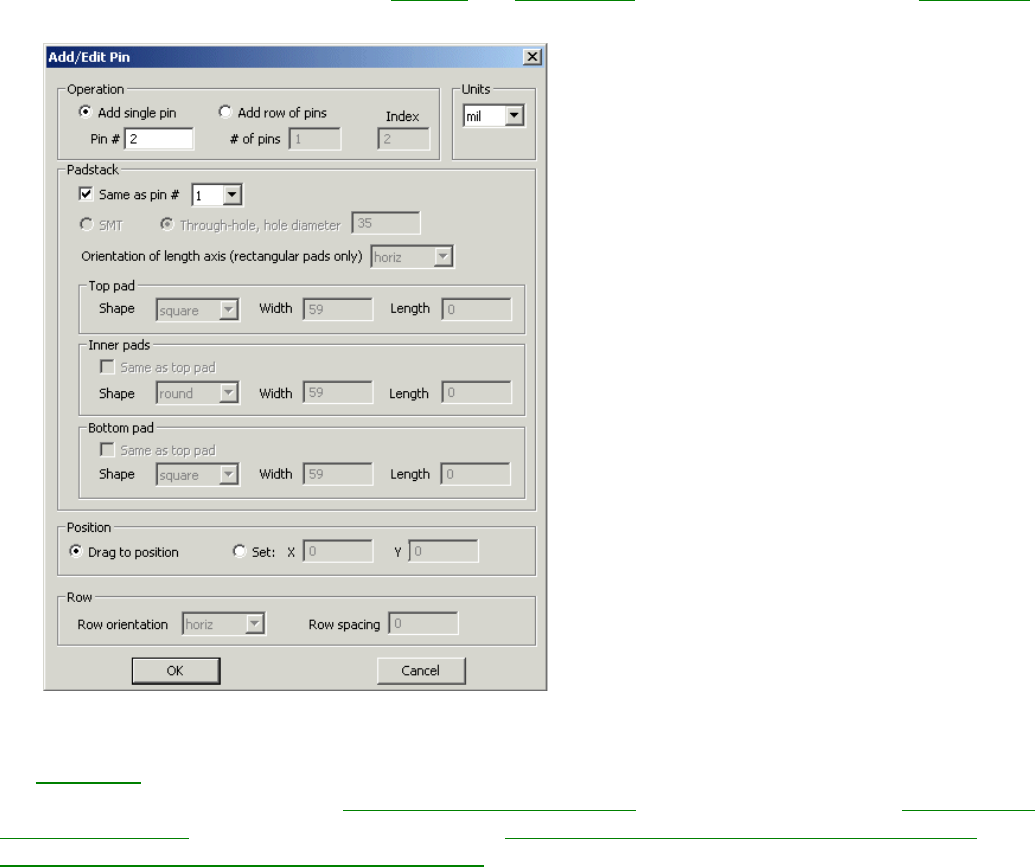Open the Row orientation dropdown
The height and width of the screenshot is (867, 1035).
pos(224,623)
